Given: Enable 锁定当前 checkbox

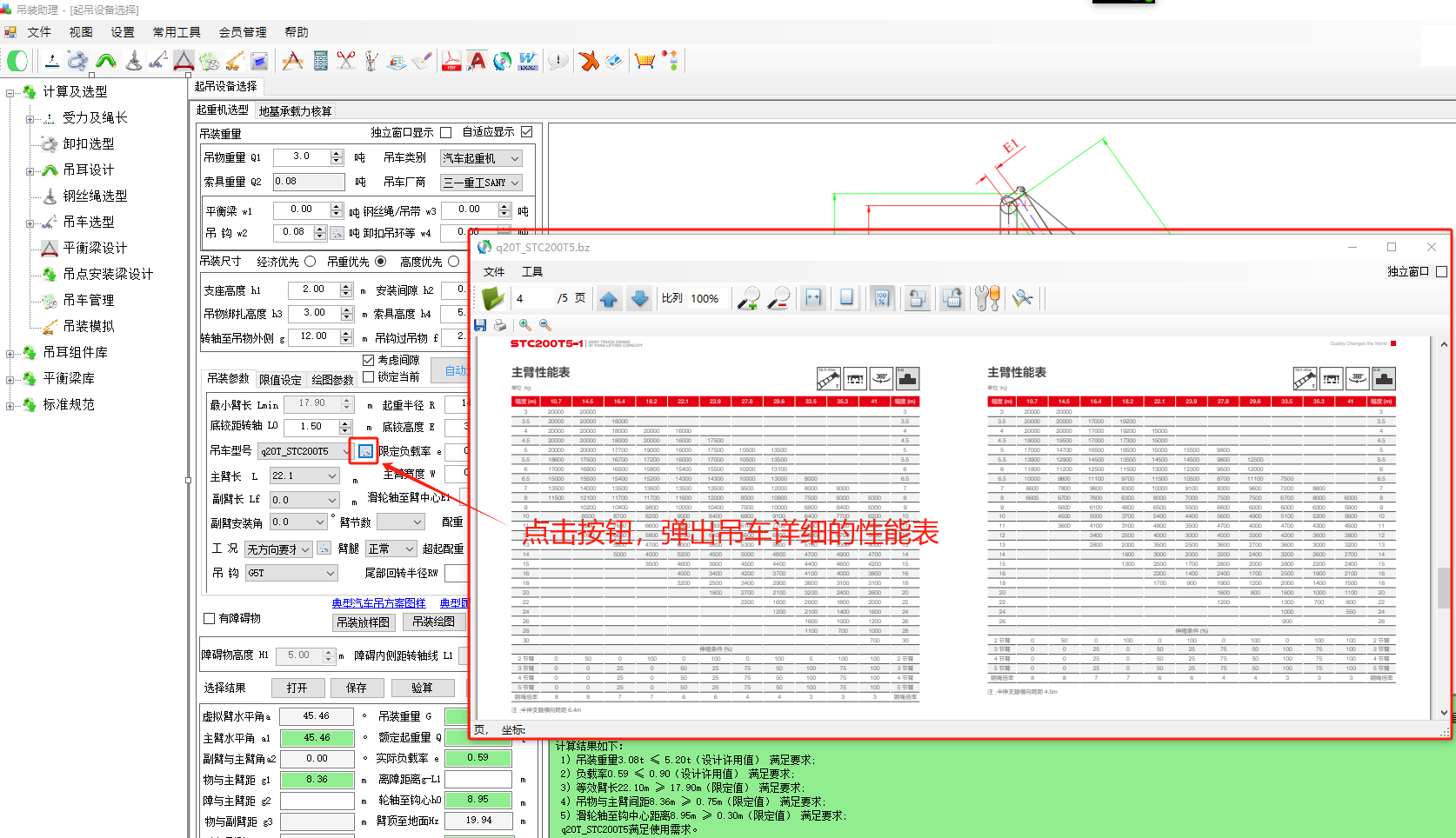Looking at the screenshot, I should point(368,376).
